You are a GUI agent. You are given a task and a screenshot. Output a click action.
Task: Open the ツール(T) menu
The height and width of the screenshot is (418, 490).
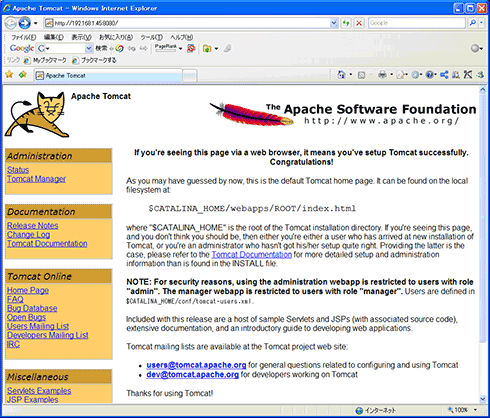tap(151, 37)
